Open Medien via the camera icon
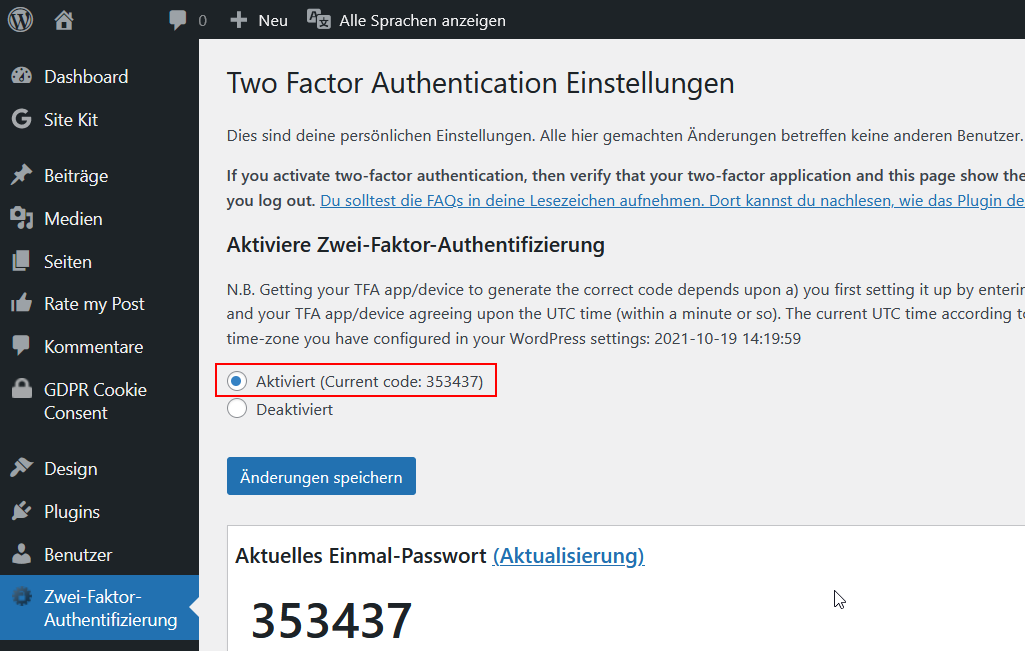 [x=22, y=218]
